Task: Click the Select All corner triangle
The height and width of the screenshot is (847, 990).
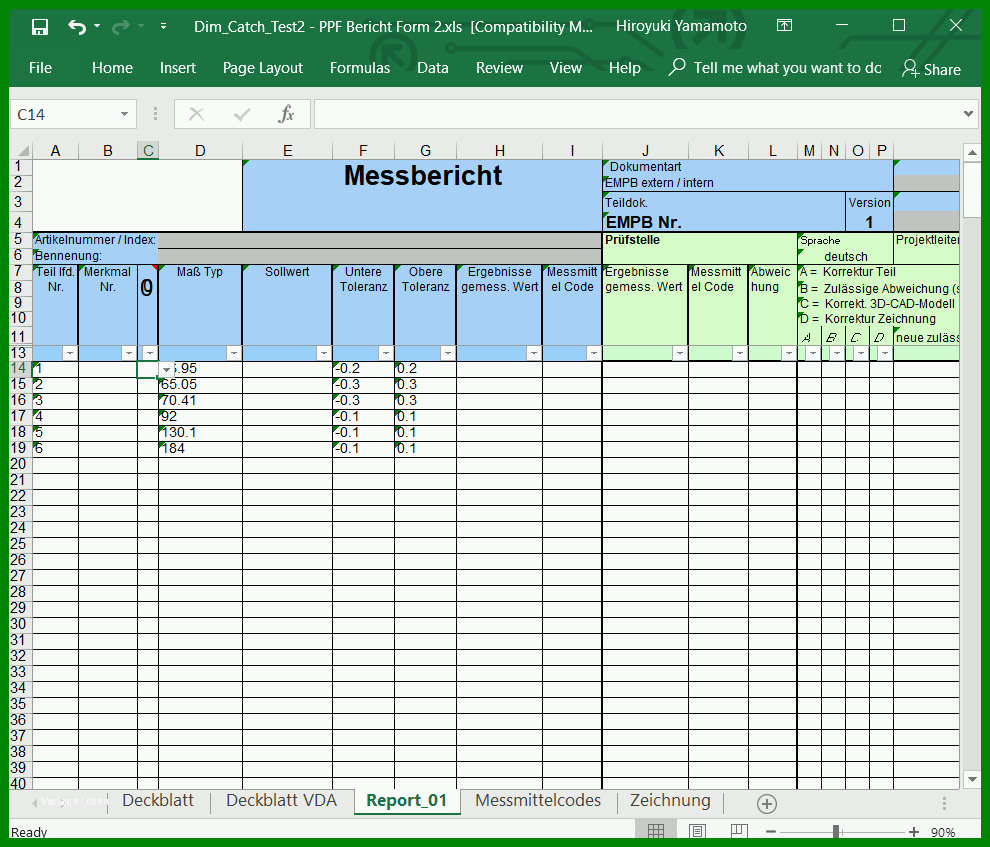Action: coord(23,151)
